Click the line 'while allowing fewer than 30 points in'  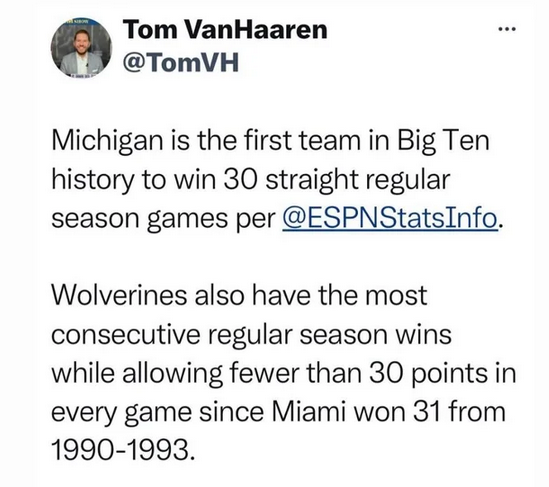pyautogui.click(x=284, y=374)
